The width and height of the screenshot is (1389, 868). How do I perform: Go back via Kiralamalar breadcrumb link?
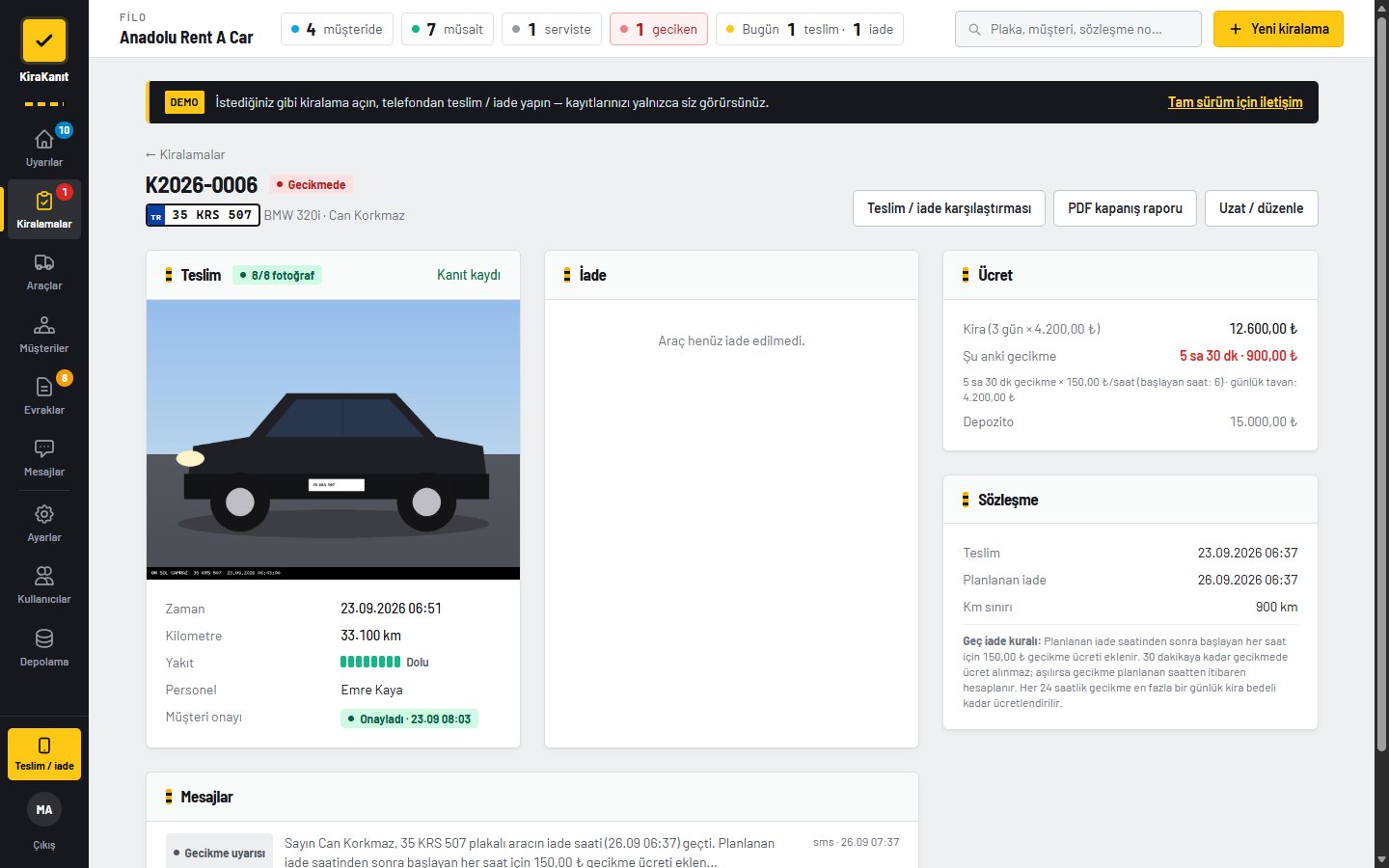tap(185, 154)
